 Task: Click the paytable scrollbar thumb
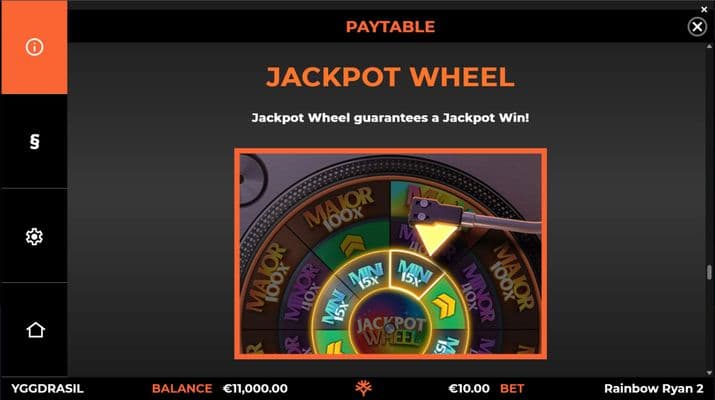pyautogui.click(x=709, y=272)
